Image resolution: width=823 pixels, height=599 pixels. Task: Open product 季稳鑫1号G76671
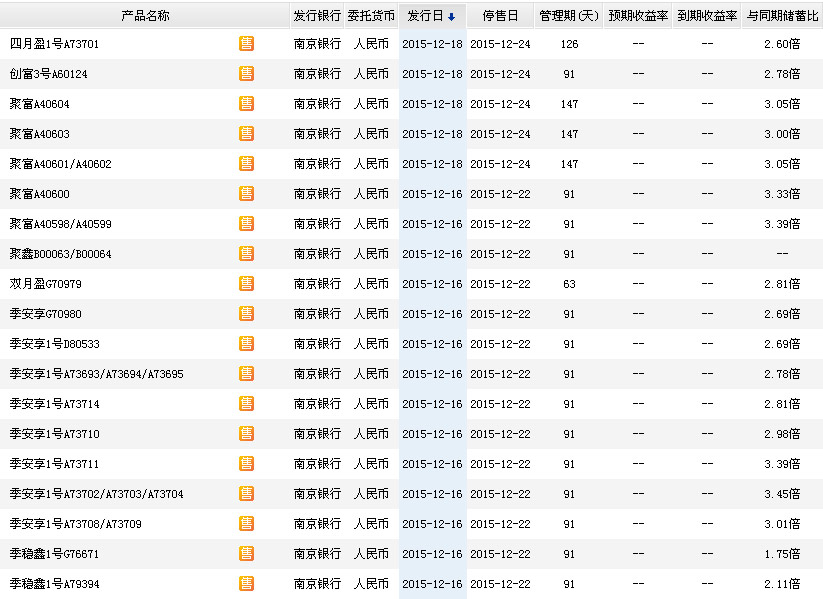click(x=54, y=554)
